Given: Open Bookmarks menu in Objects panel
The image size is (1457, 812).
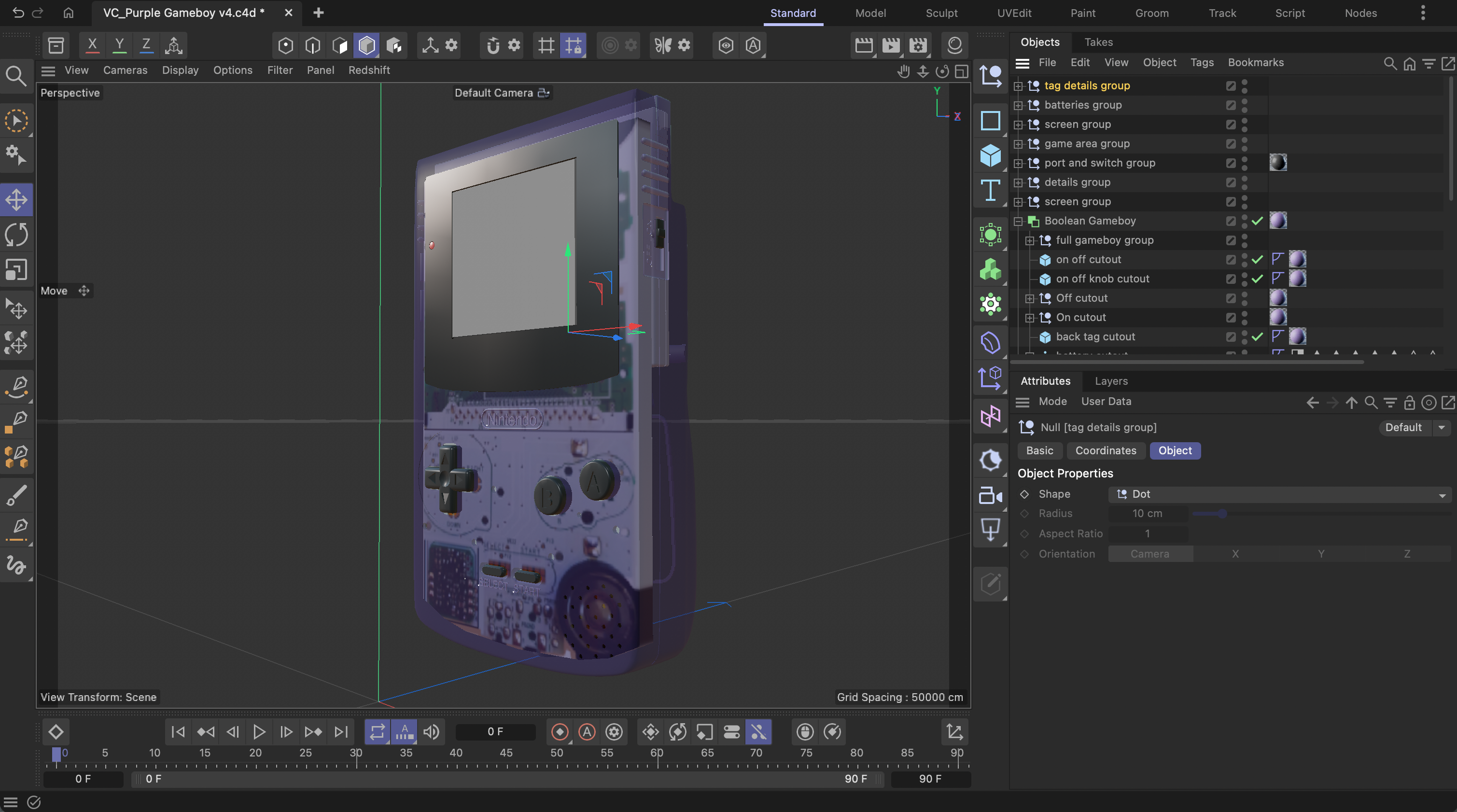Looking at the screenshot, I should click(x=1255, y=62).
